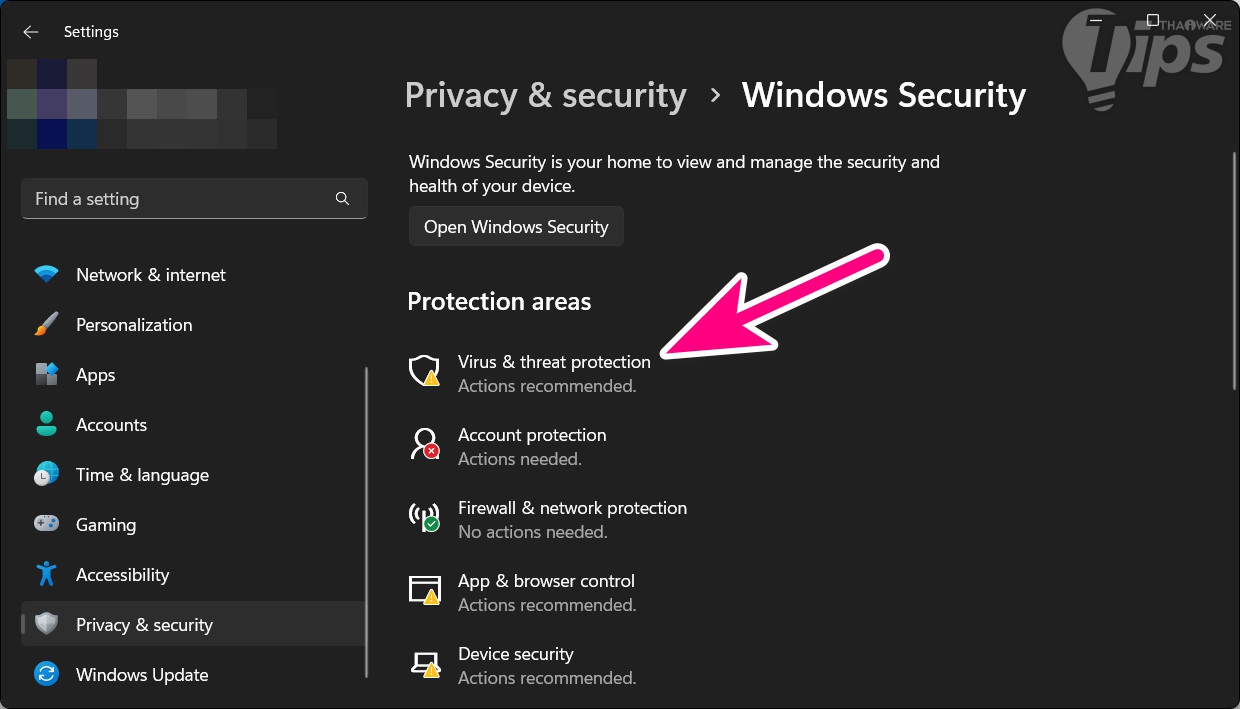The width and height of the screenshot is (1240, 709).
Task: Open the Virus & threat protection label
Action: click(x=554, y=362)
